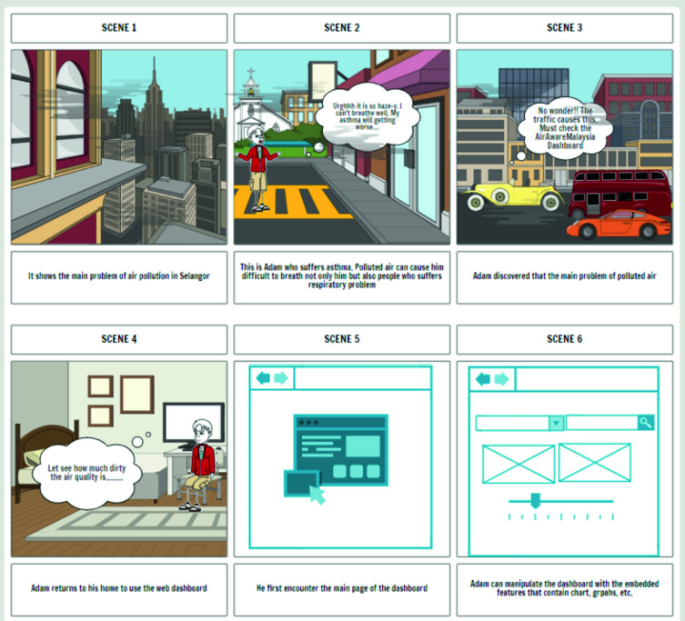Image resolution: width=685 pixels, height=621 pixels.
Task: Click the forward arrow in Scene 5 browser
Action: (281, 378)
